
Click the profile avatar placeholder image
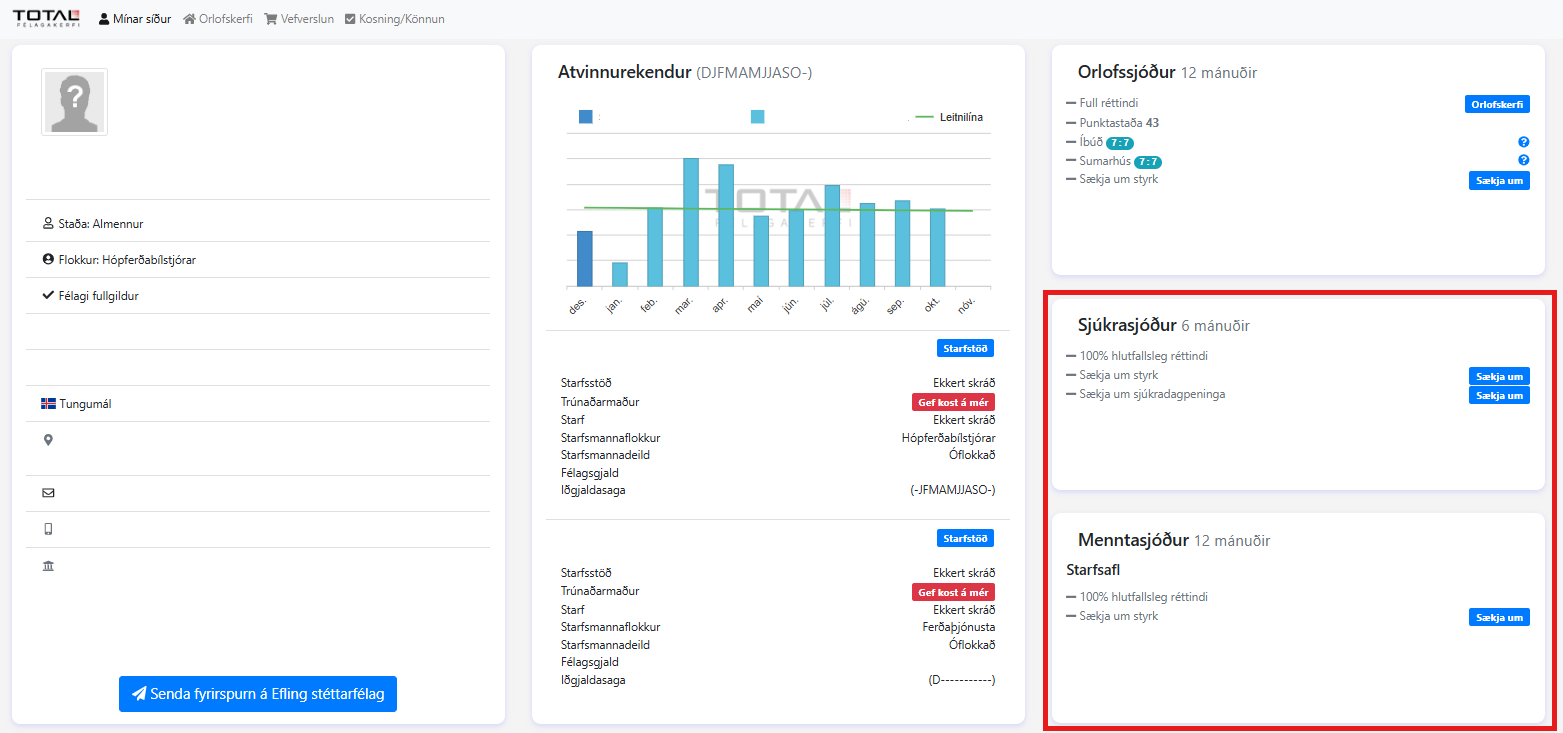[74, 102]
